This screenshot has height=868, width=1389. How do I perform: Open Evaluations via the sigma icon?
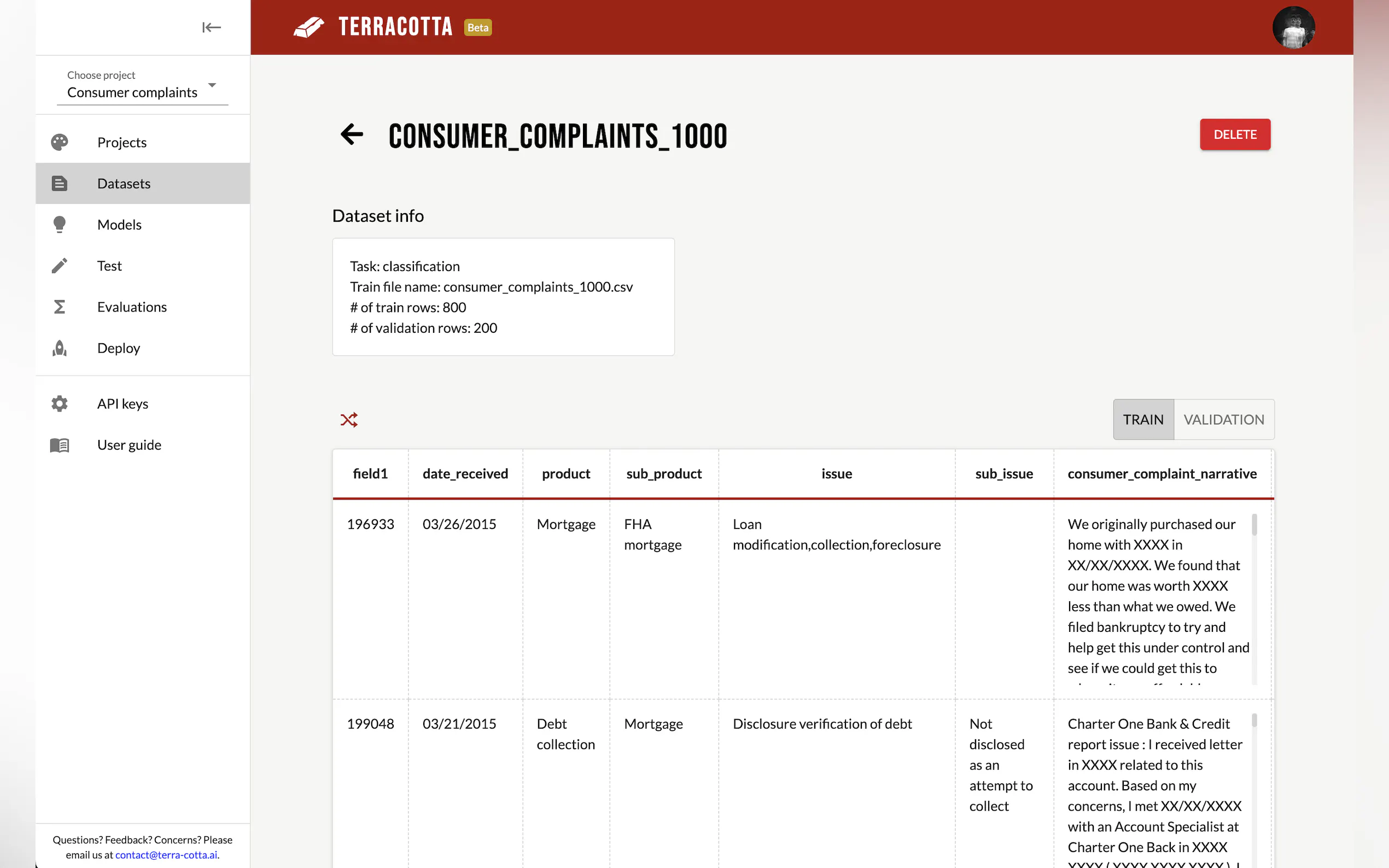[60, 307]
